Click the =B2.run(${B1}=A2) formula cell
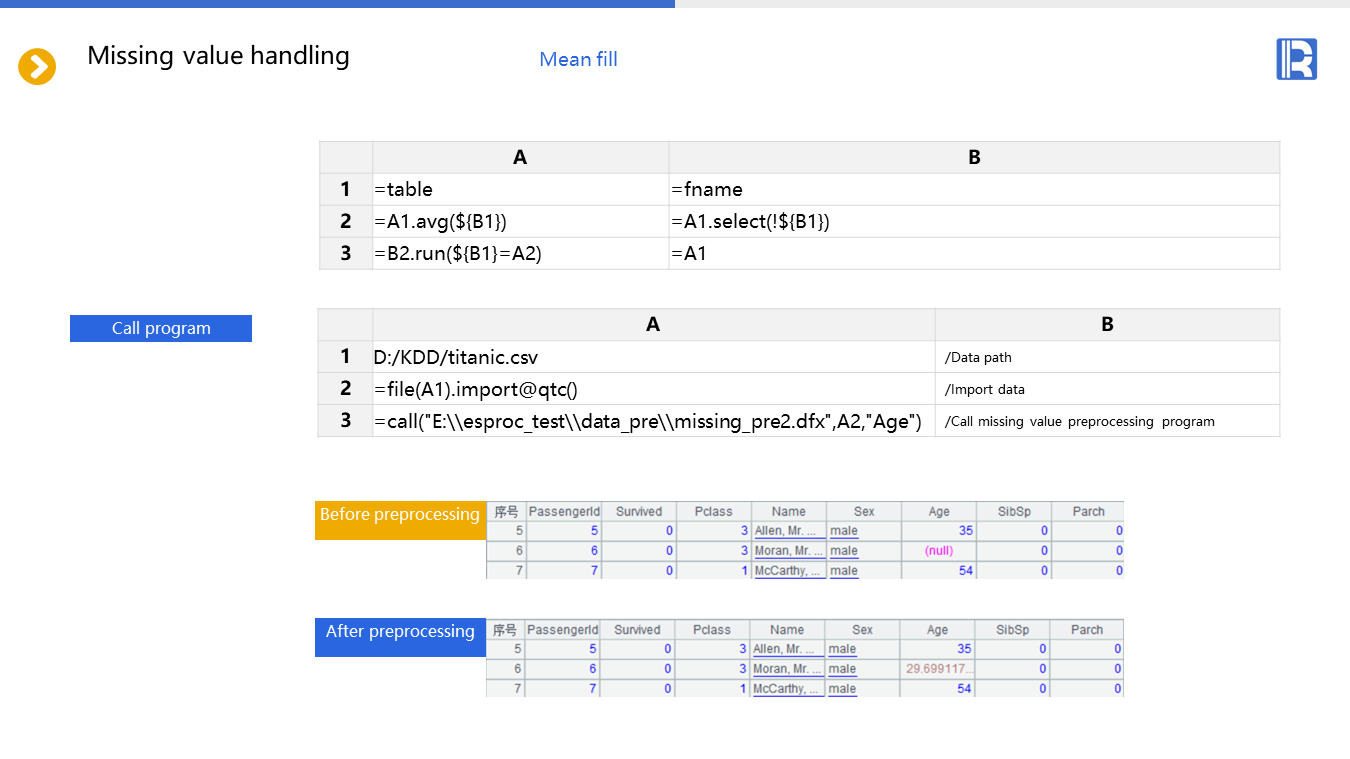Image resolution: width=1350 pixels, height=759 pixels. pos(520,253)
